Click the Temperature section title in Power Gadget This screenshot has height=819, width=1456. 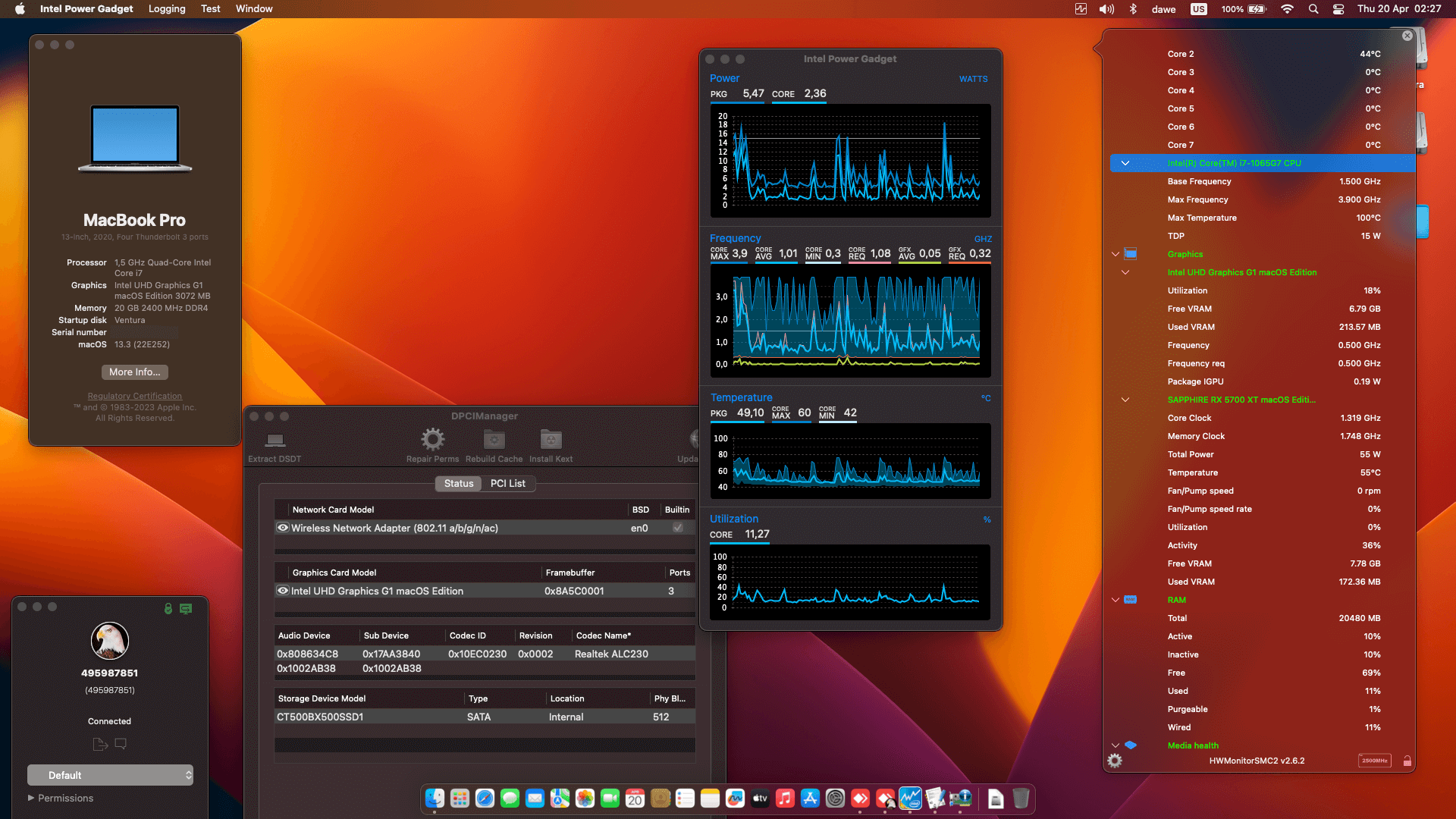pyautogui.click(x=741, y=397)
